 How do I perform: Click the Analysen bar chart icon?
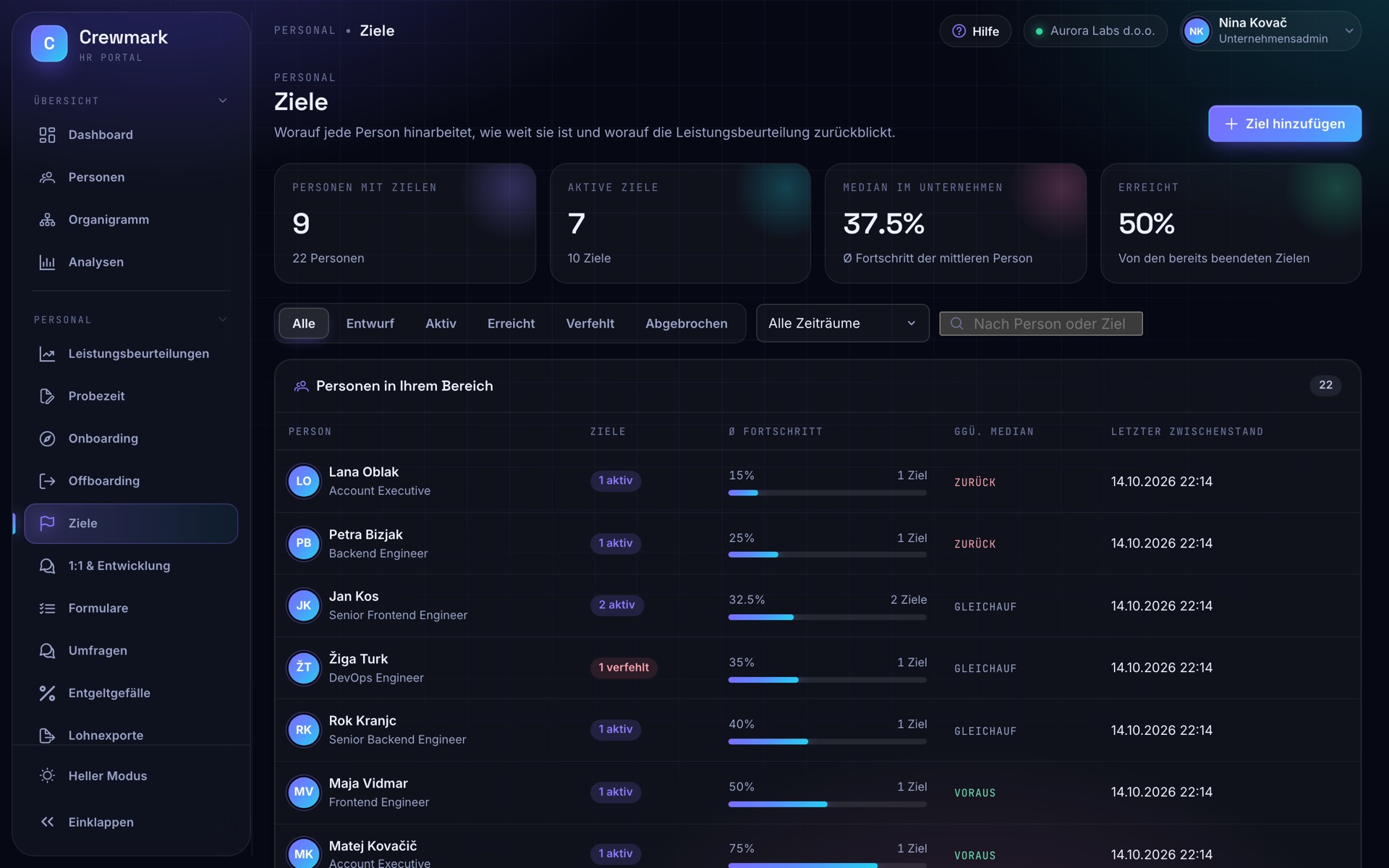coord(47,262)
